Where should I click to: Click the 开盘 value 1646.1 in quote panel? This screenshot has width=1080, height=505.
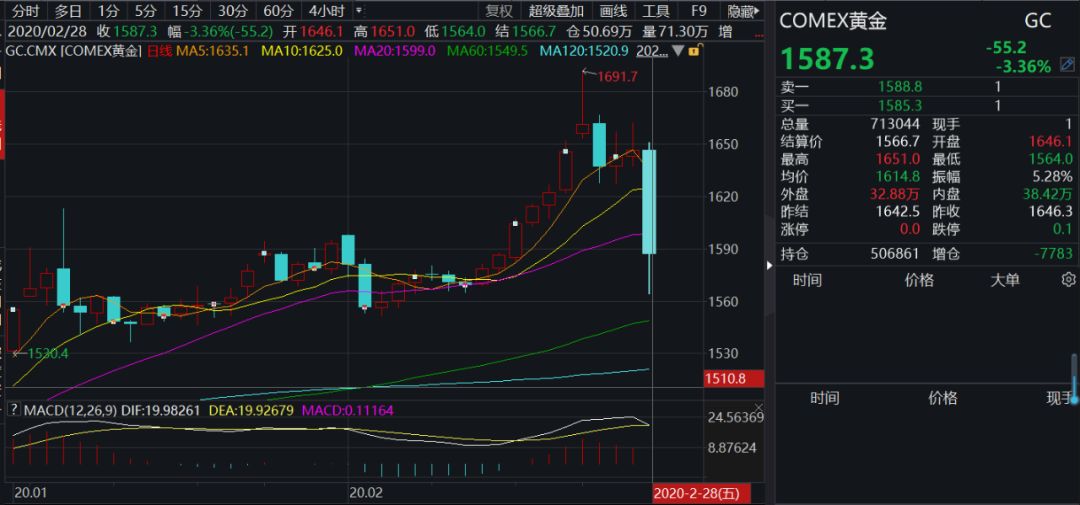pyautogui.click(x=1051, y=141)
